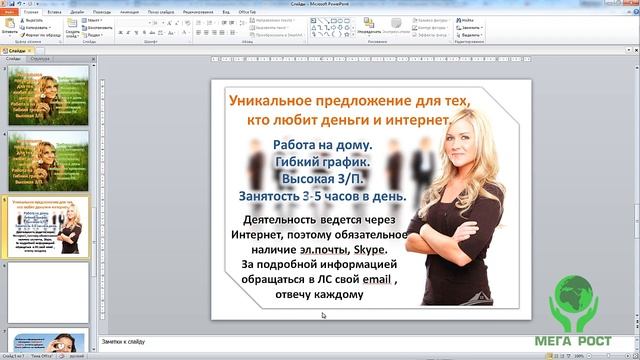The height and width of the screenshot is (360, 640).
Task: Select the blank white slide thumbnail
Action: (x=48, y=293)
